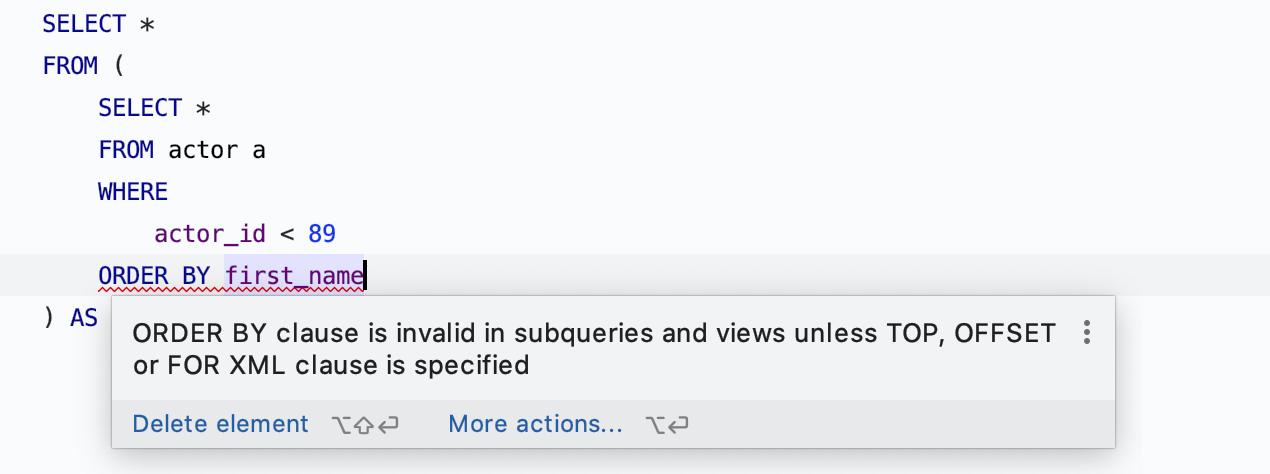Image resolution: width=1270 pixels, height=474 pixels.
Task: Click the outer SELECT keyword on the first line
Action: (84, 24)
